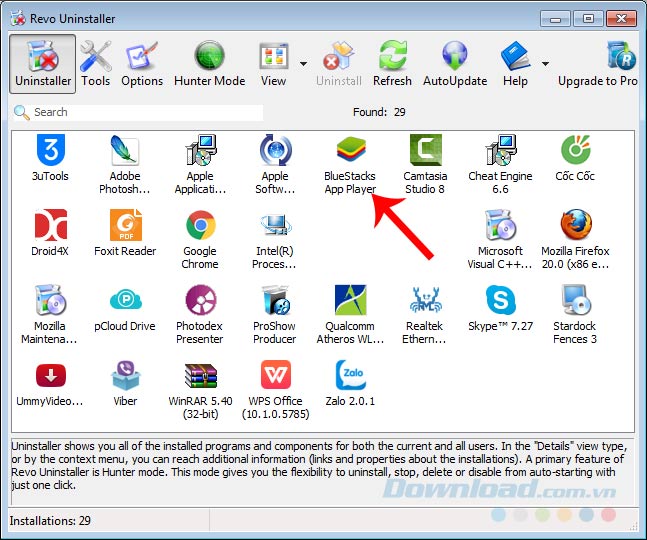Select the Adobe Photoshop entry

(125, 164)
